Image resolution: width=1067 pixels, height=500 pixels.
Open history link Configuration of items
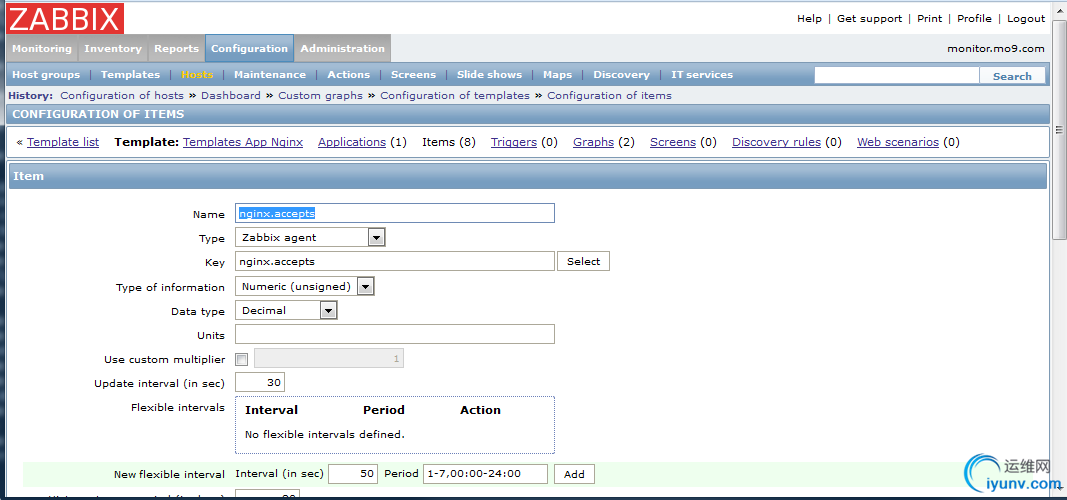click(609, 95)
